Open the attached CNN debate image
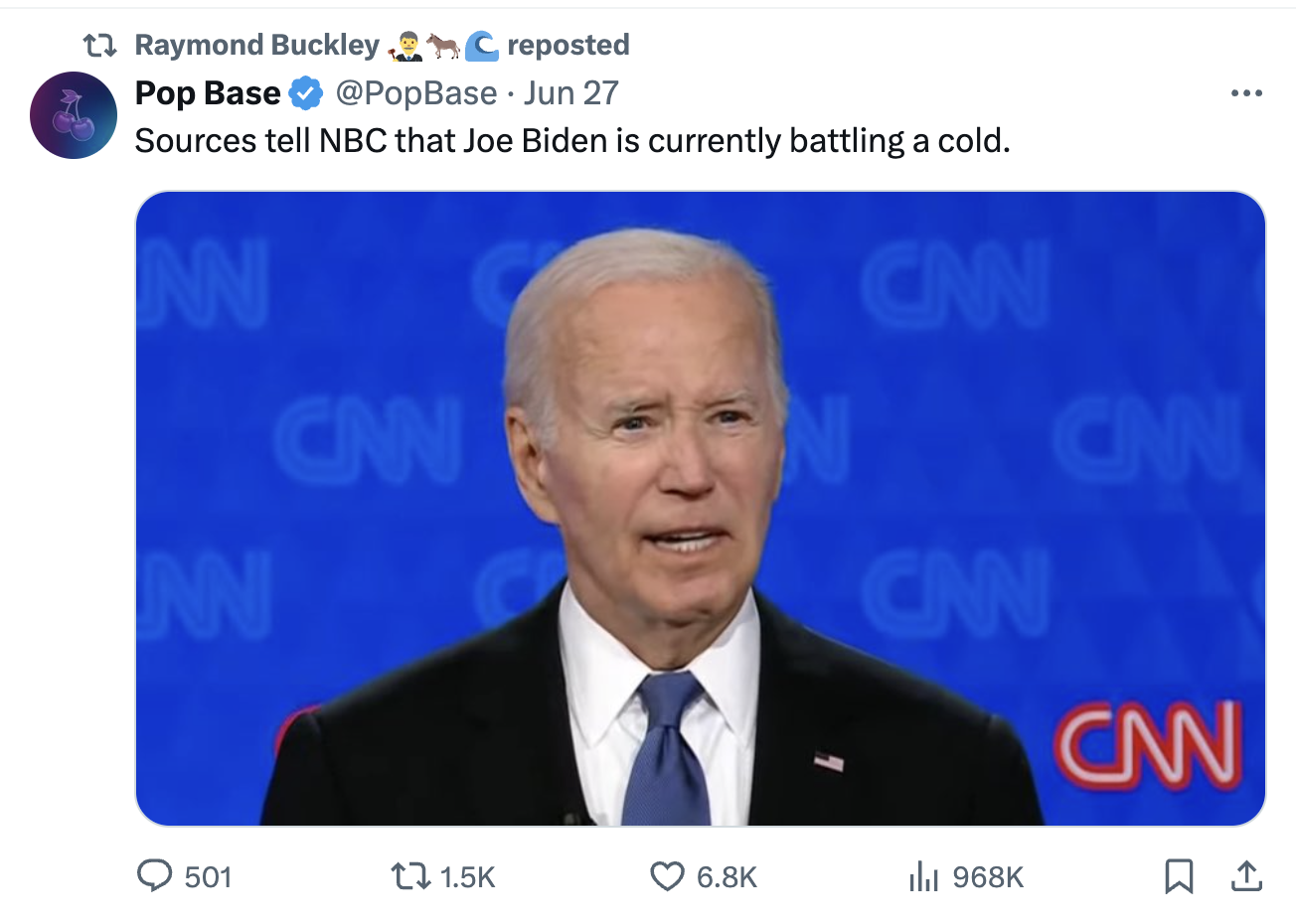The image size is (1296, 924). pyautogui.click(x=700, y=508)
